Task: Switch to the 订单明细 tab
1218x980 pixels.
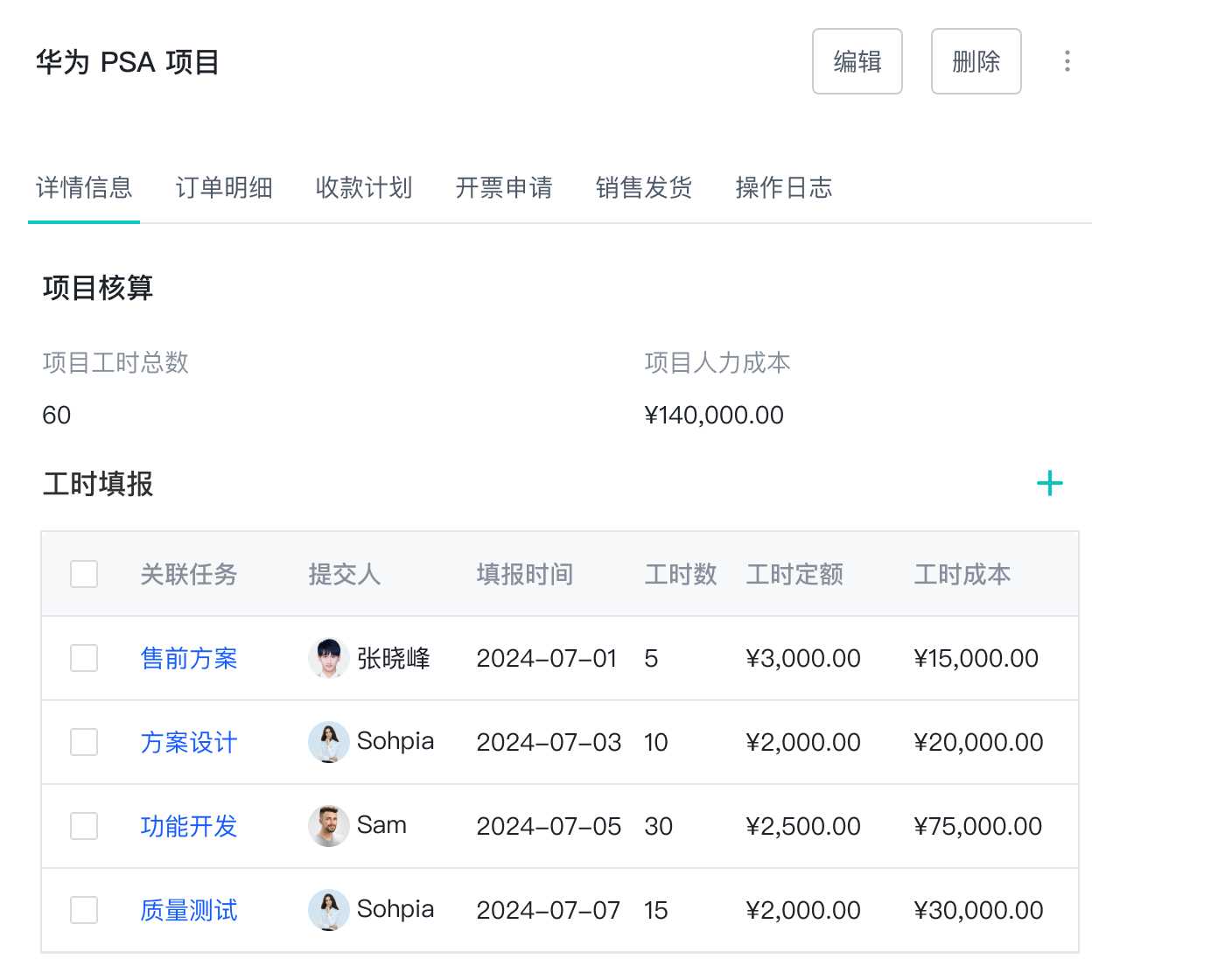Action: [224, 187]
